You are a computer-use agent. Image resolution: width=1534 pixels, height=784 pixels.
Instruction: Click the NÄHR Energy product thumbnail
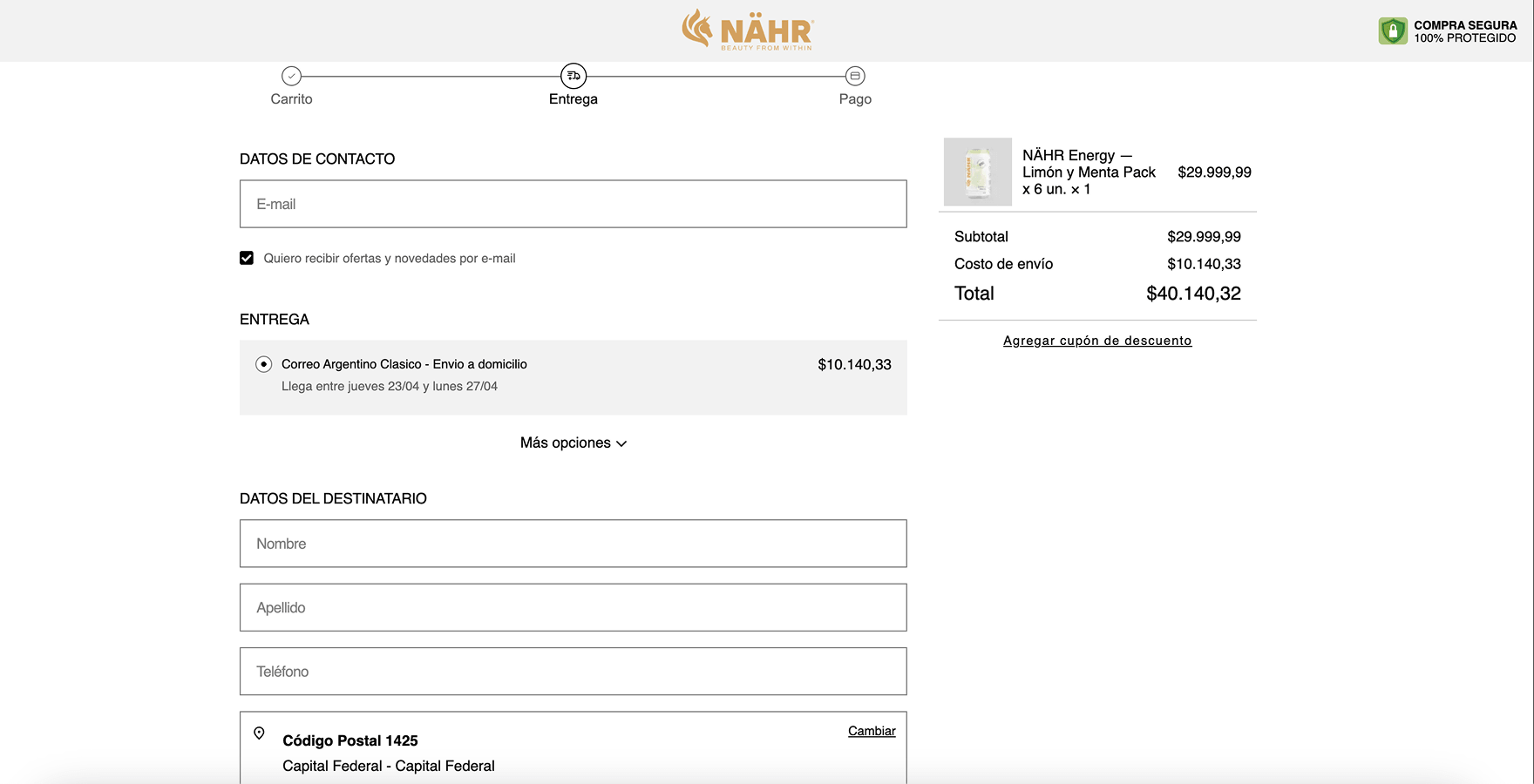[977, 172]
